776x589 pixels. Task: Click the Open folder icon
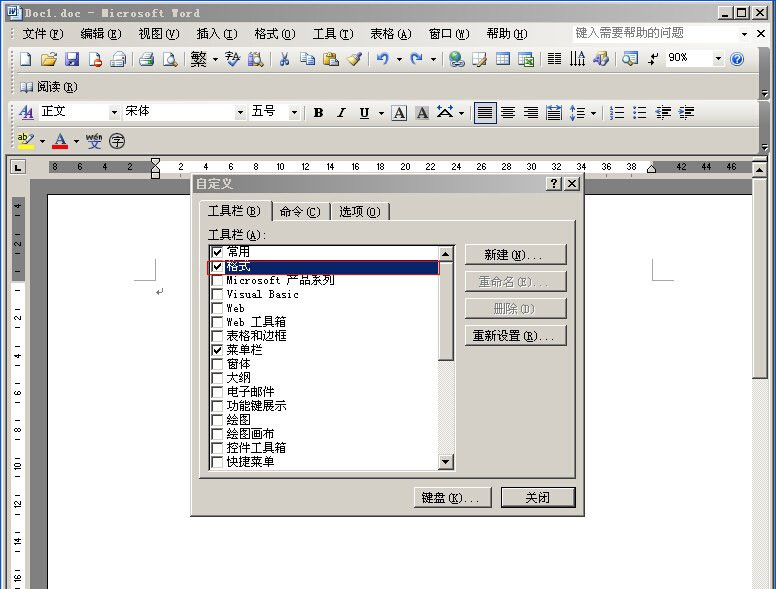(x=49, y=59)
